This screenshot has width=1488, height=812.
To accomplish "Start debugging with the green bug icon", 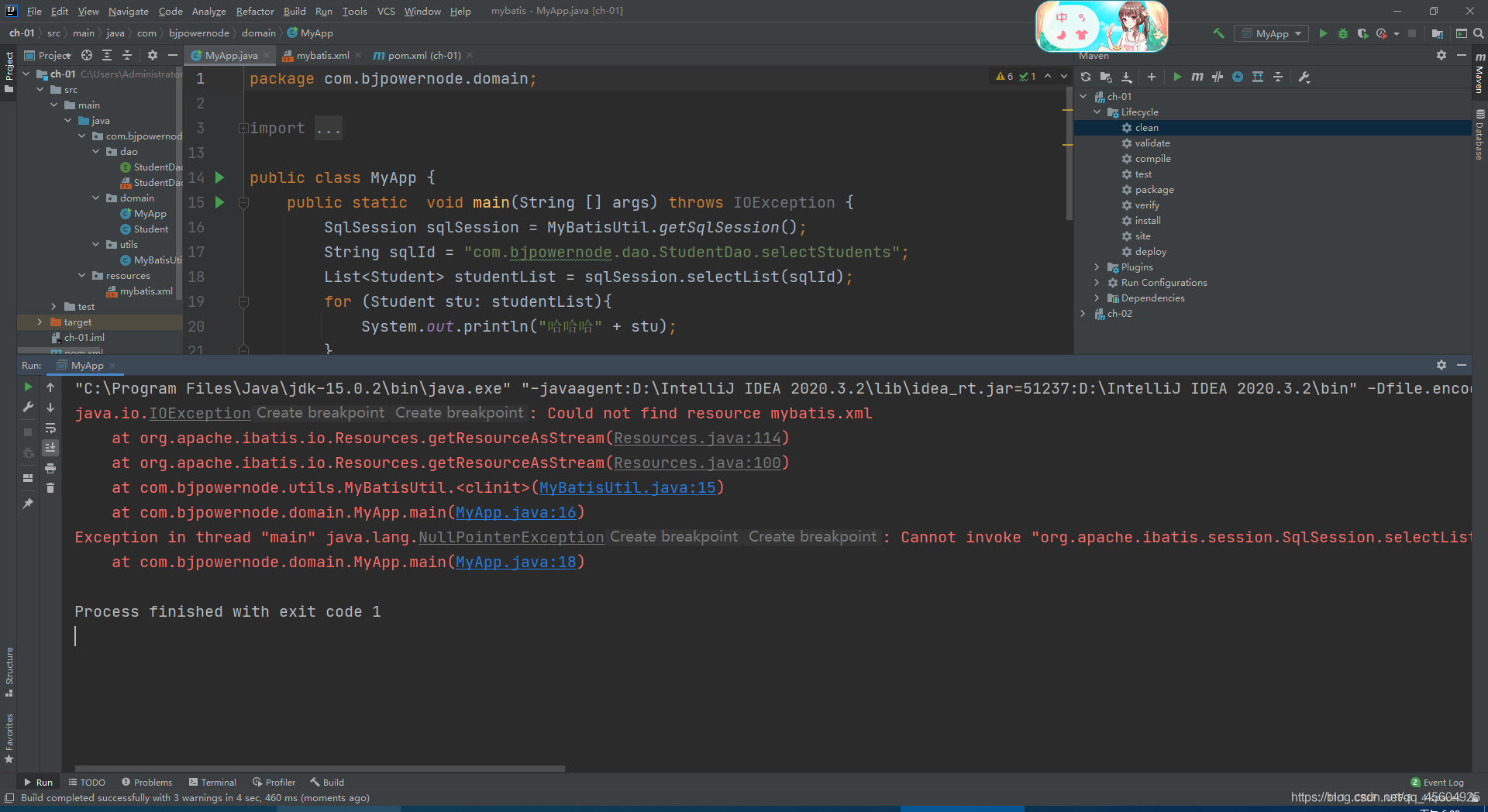I will pos(1343,33).
